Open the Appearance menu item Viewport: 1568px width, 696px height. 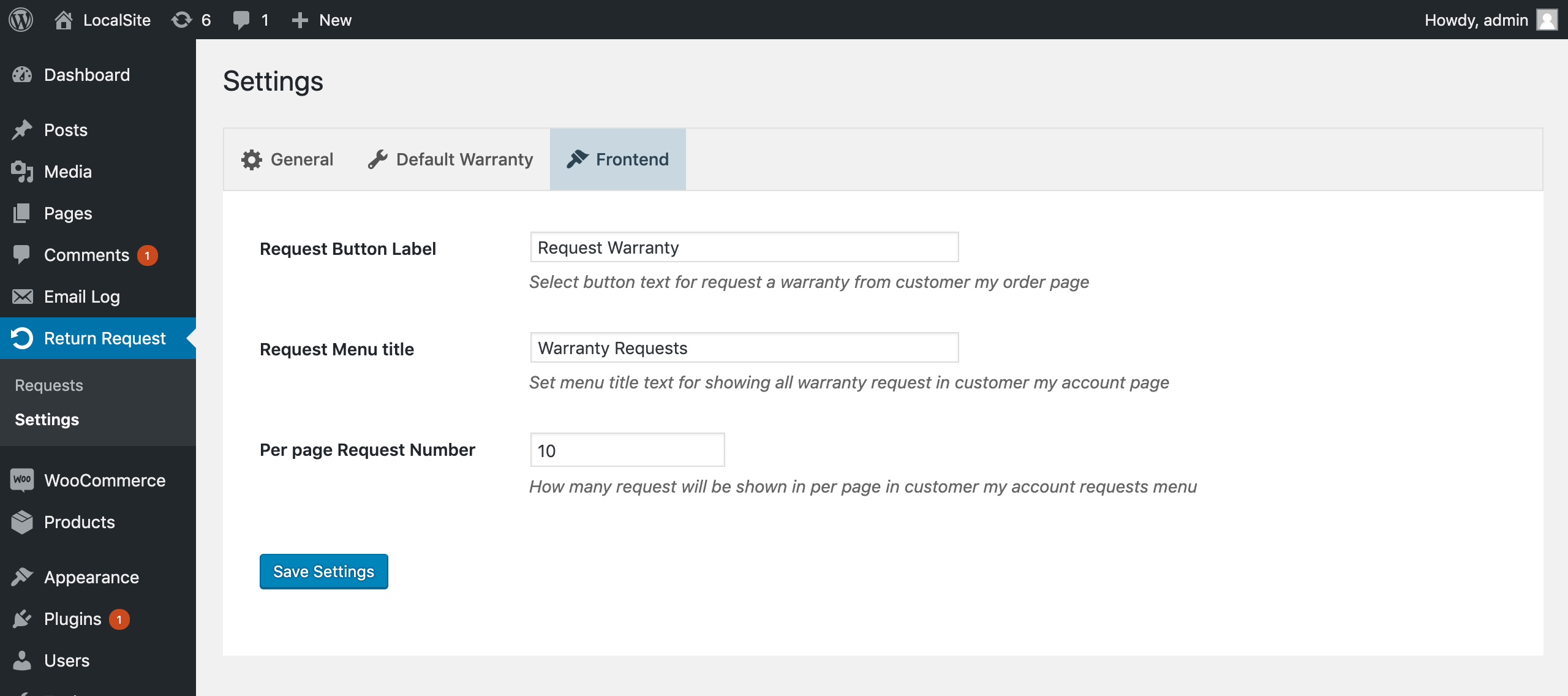pos(91,577)
